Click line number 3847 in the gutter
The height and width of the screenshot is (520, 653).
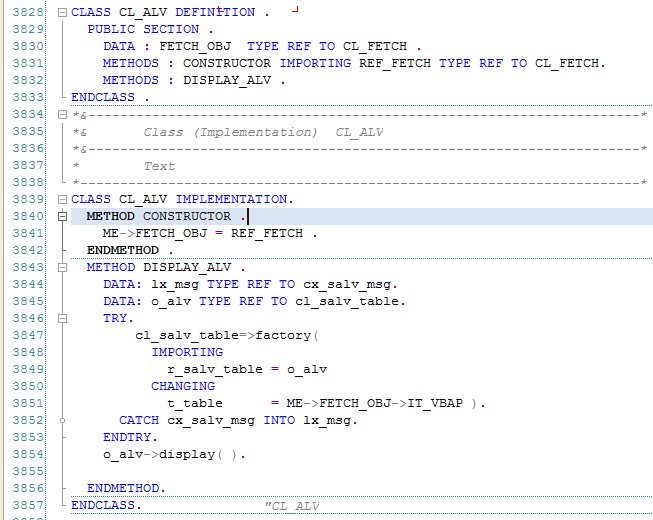[x=28, y=336]
